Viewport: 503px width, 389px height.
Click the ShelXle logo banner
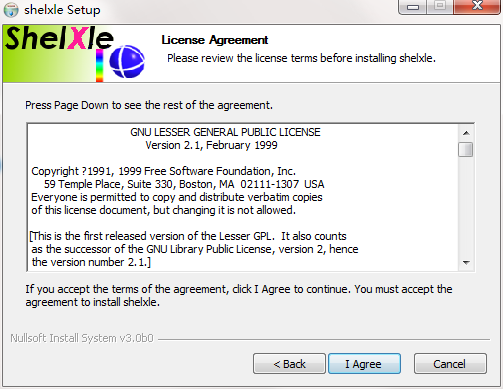75,54
